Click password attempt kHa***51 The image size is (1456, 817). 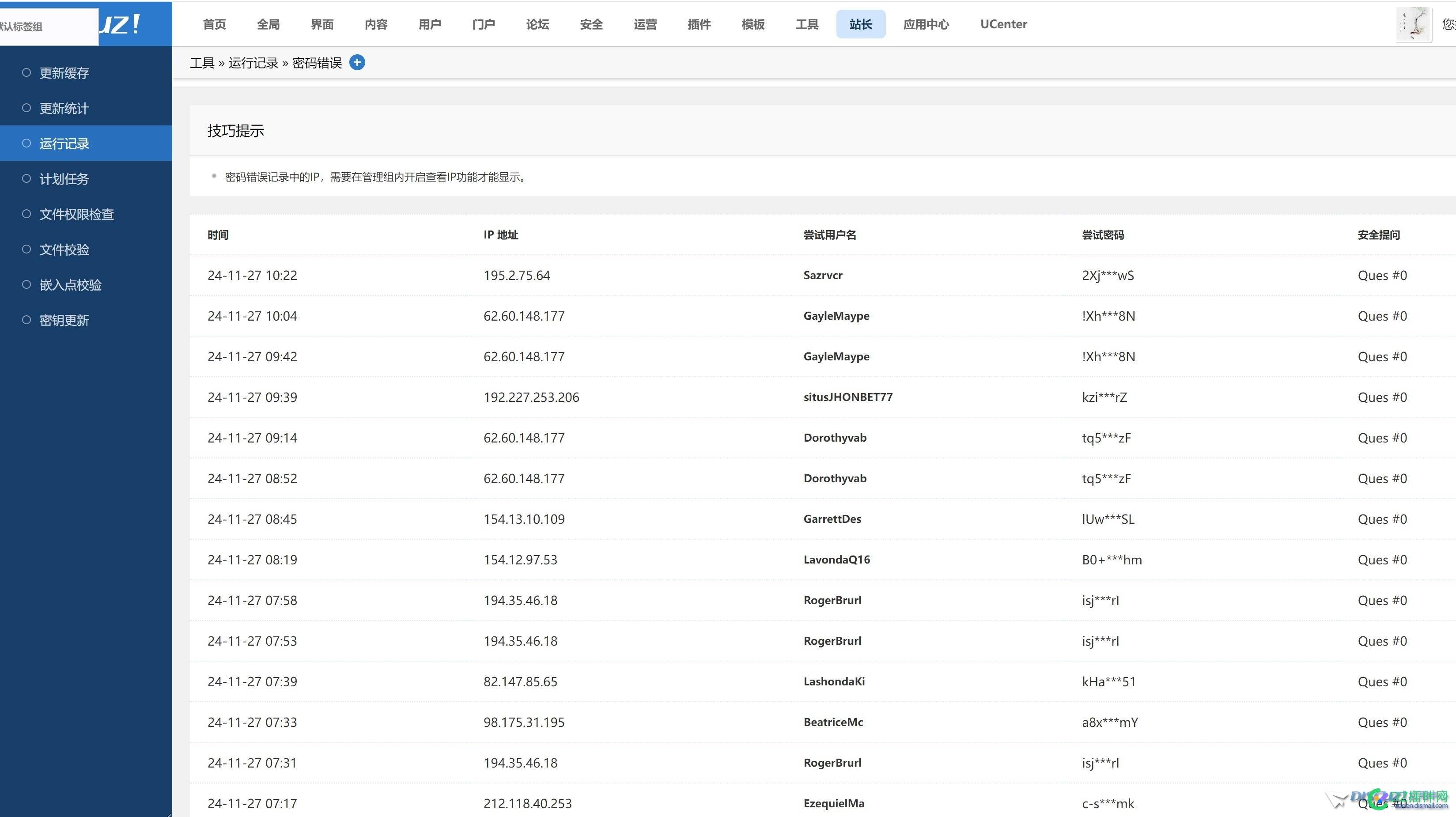click(x=1108, y=681)
